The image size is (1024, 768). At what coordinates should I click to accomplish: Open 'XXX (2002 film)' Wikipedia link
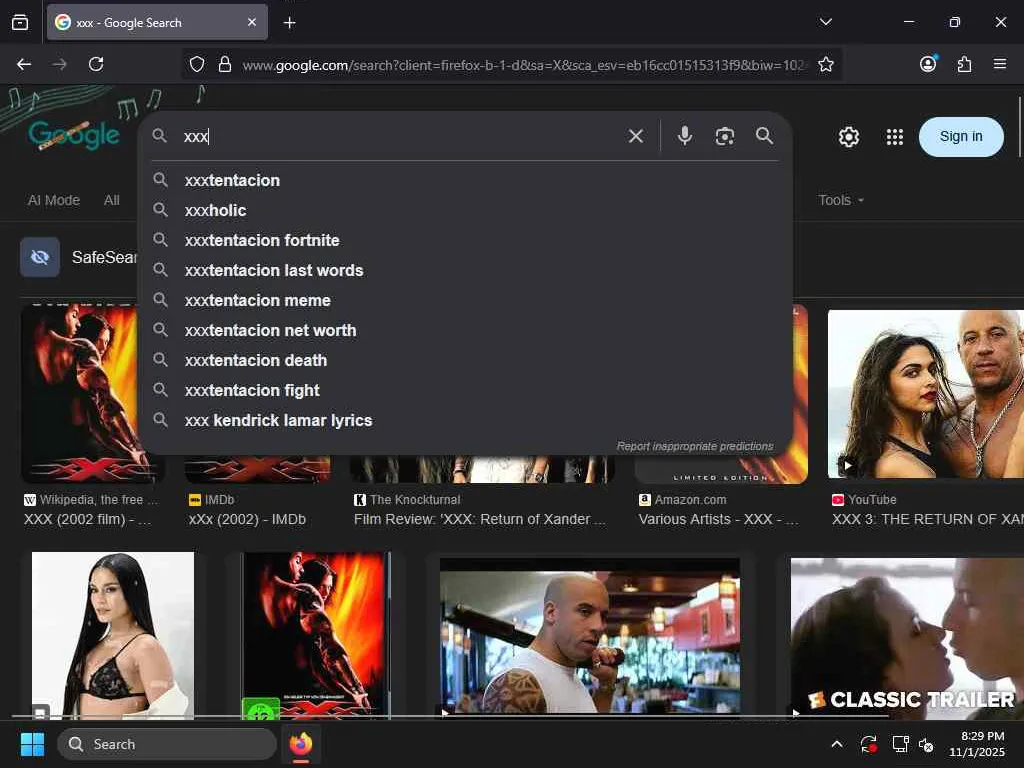pos(88,519)
